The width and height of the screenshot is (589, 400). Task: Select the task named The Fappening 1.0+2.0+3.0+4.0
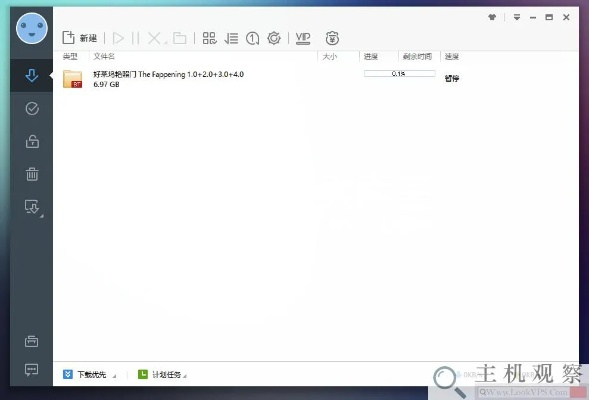[169, 74]
